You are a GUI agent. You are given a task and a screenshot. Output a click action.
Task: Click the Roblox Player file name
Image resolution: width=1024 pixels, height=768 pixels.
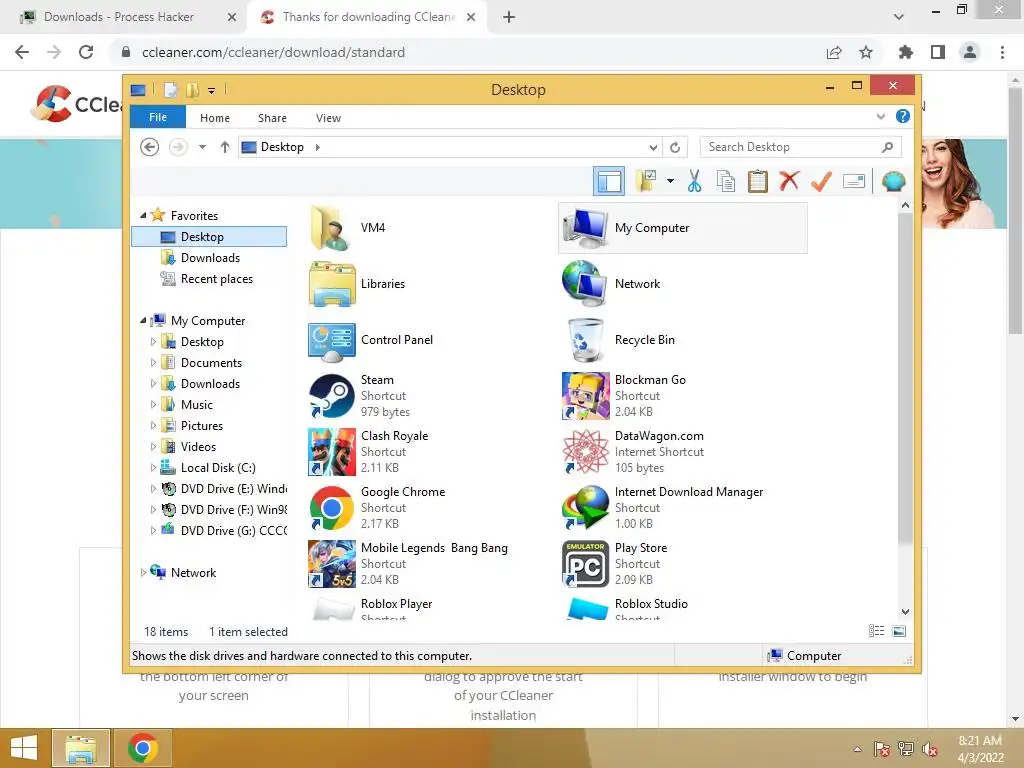(x=396, y=604)
